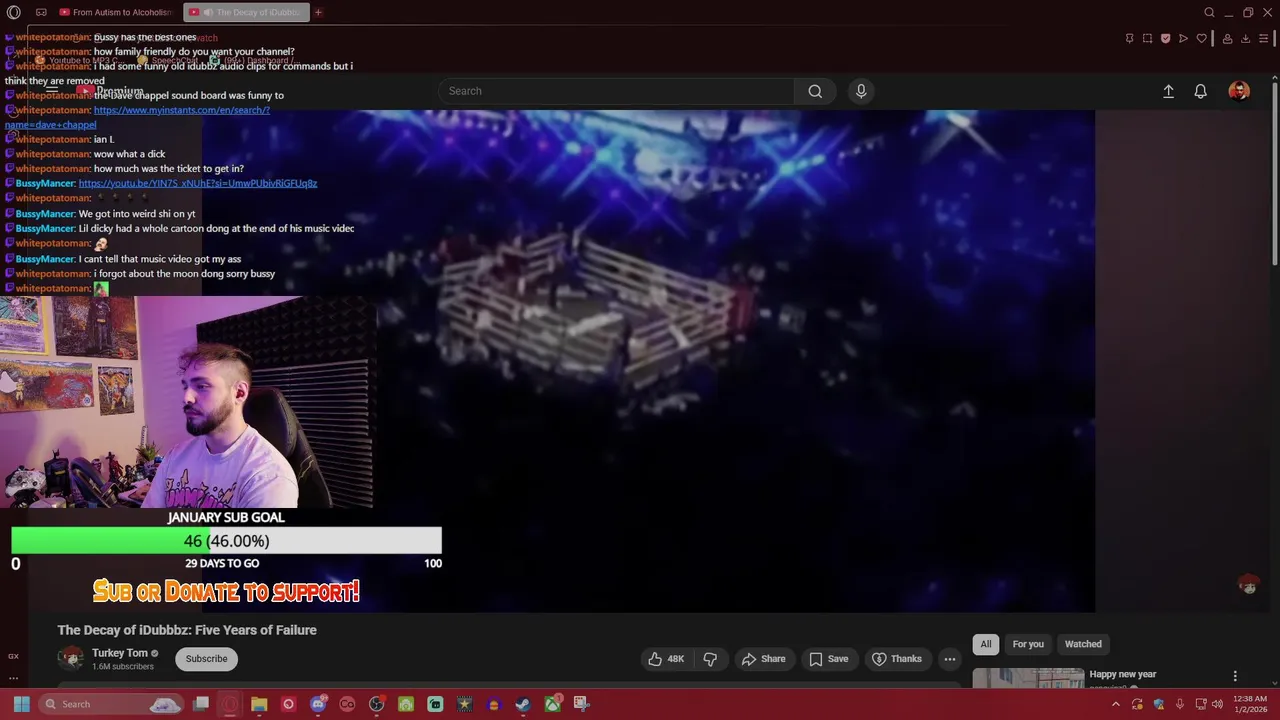1280x720 pixels.
Task: Click the video title text
Action: [x=187, y=630]
